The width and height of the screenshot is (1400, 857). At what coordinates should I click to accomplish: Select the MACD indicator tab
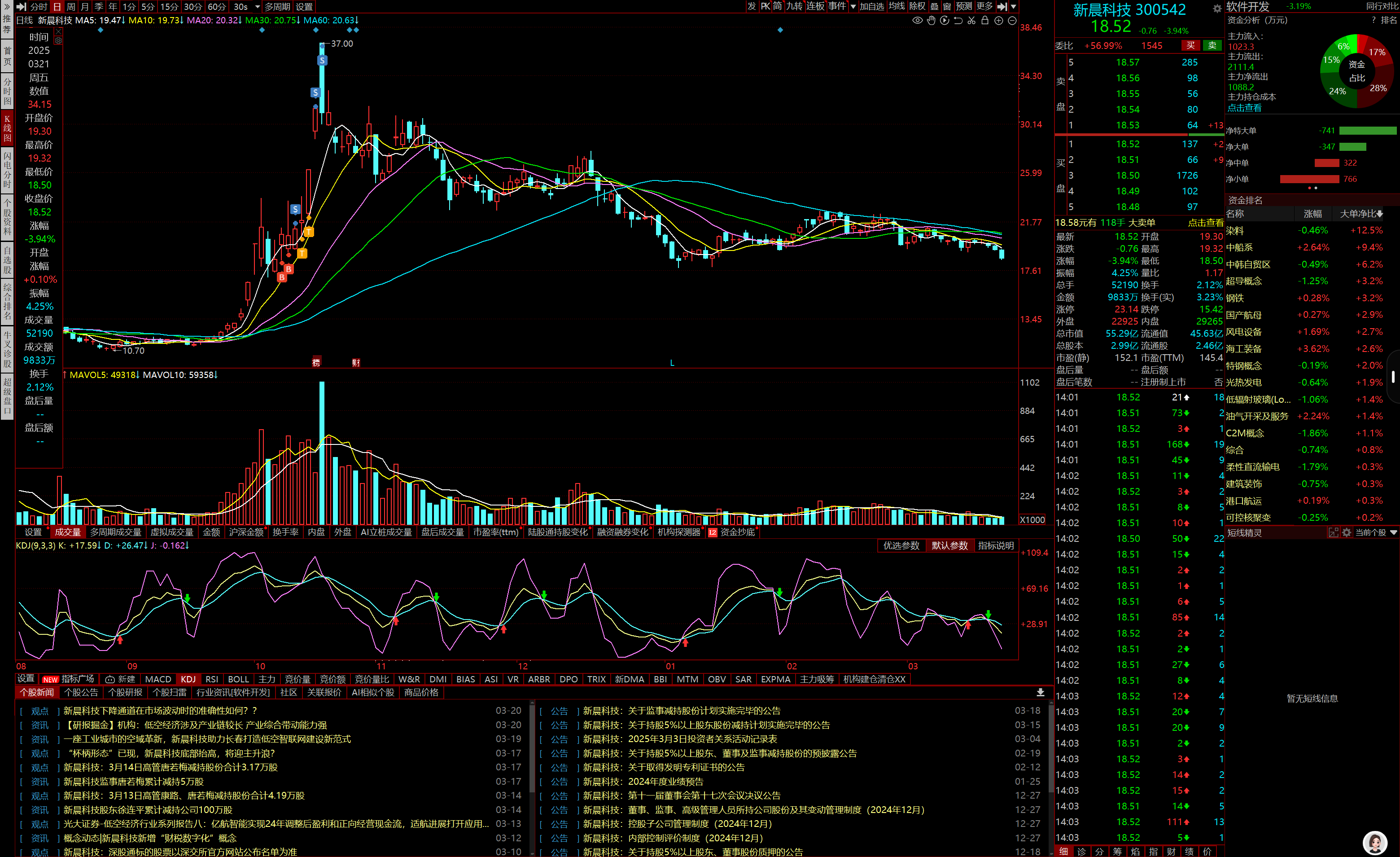pyautogui.click(x=157, y=679)
